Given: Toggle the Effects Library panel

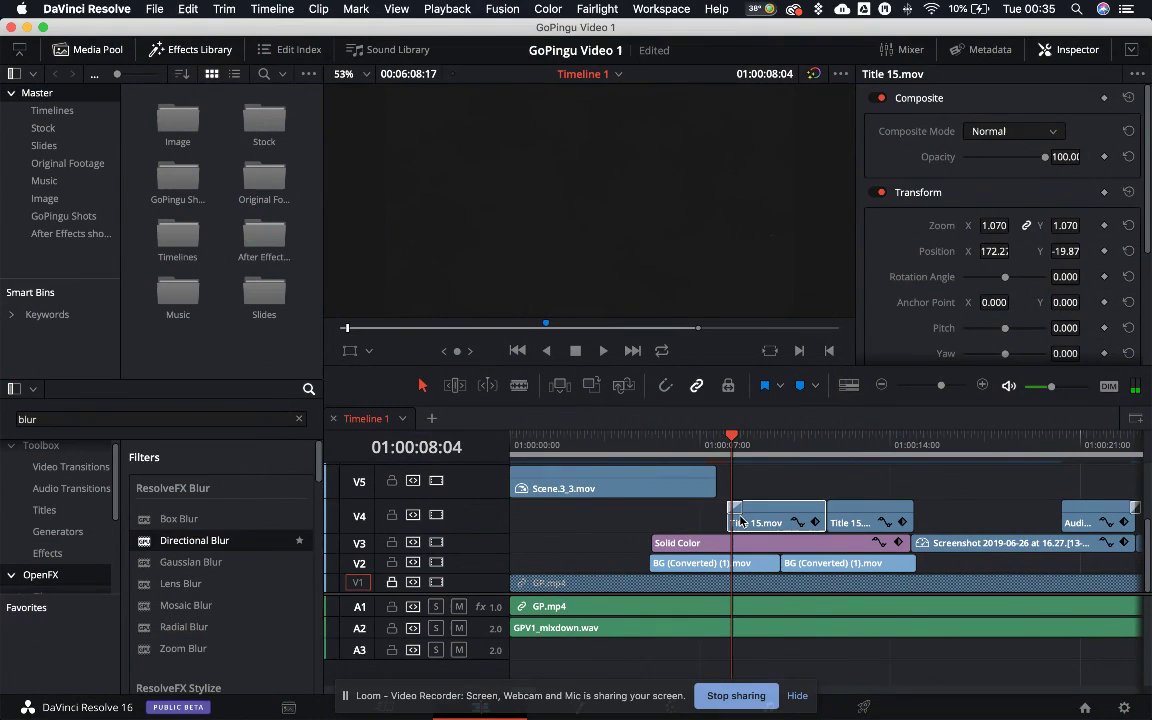Looking at the screenshot, I should pos(190,49).
